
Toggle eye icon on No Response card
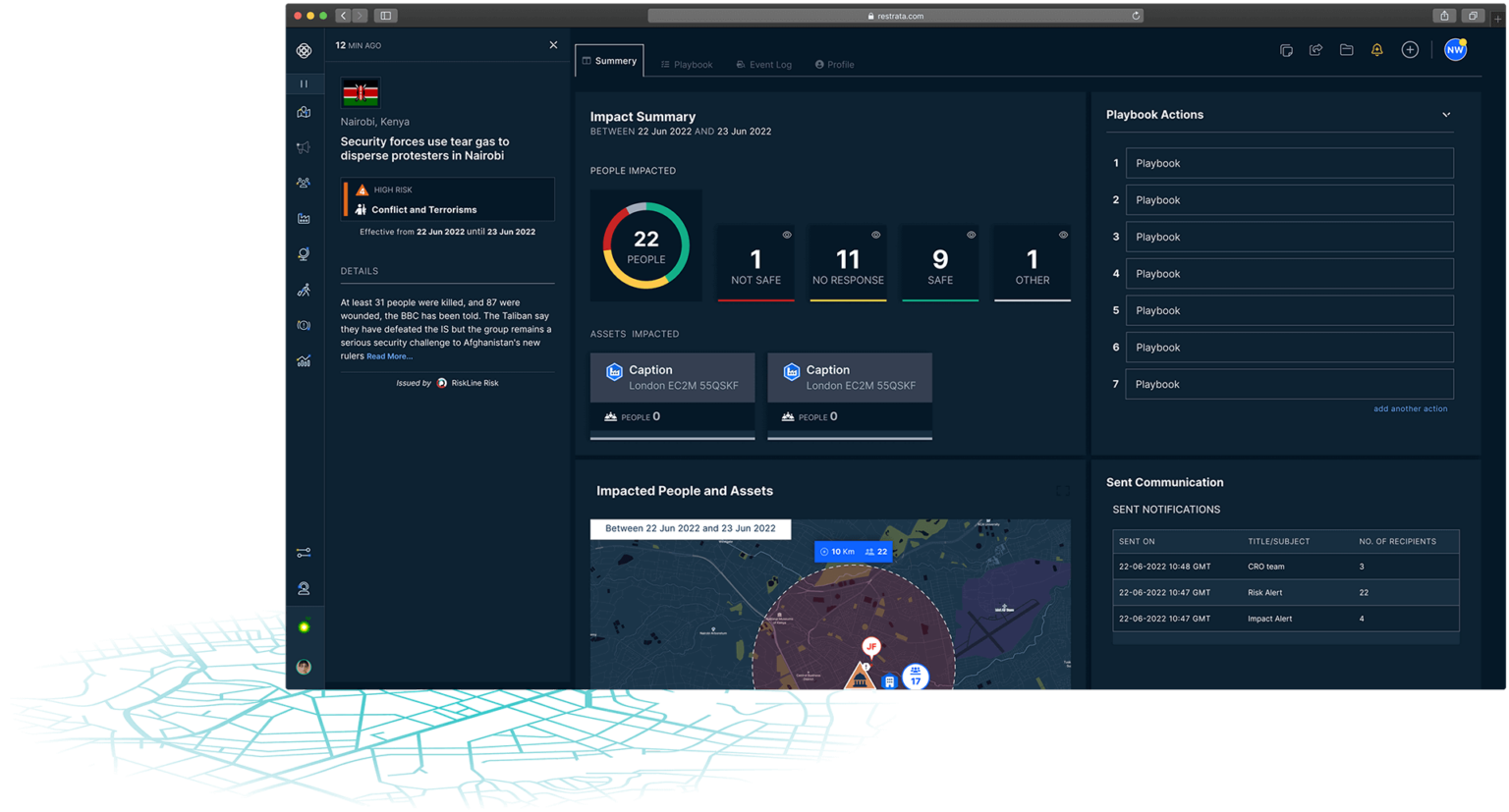875,235
